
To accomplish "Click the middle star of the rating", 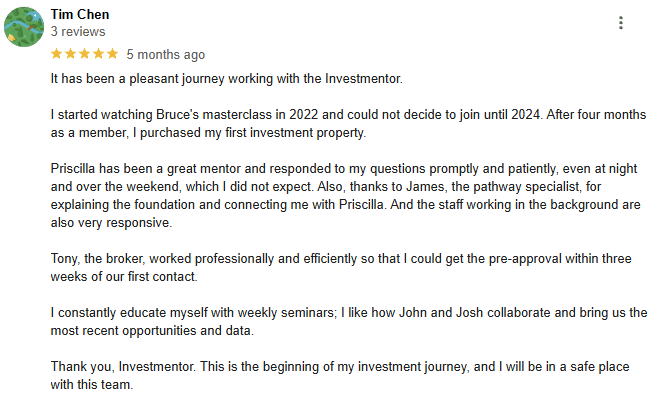I will (x=84, y=54).
